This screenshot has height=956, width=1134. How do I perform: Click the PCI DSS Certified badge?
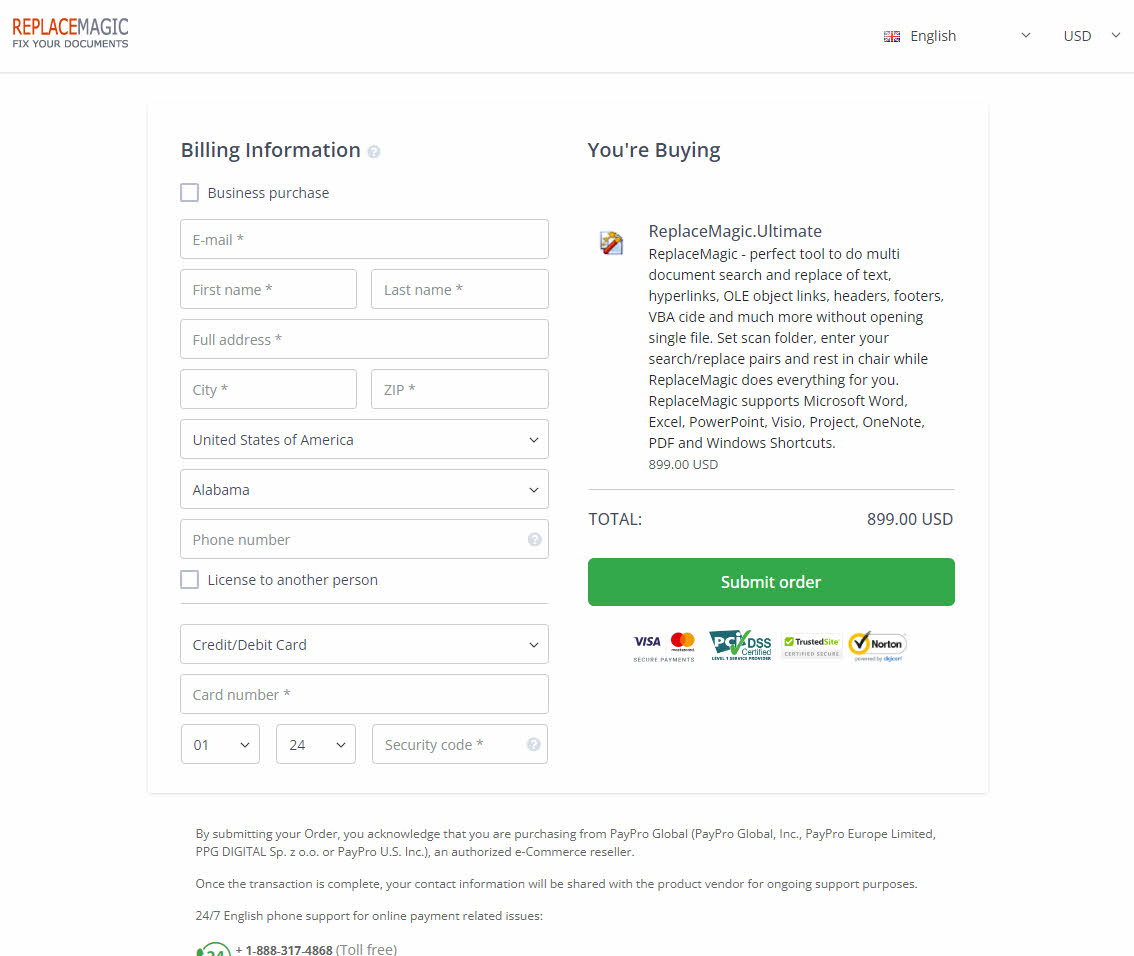[x=740, y=646]
